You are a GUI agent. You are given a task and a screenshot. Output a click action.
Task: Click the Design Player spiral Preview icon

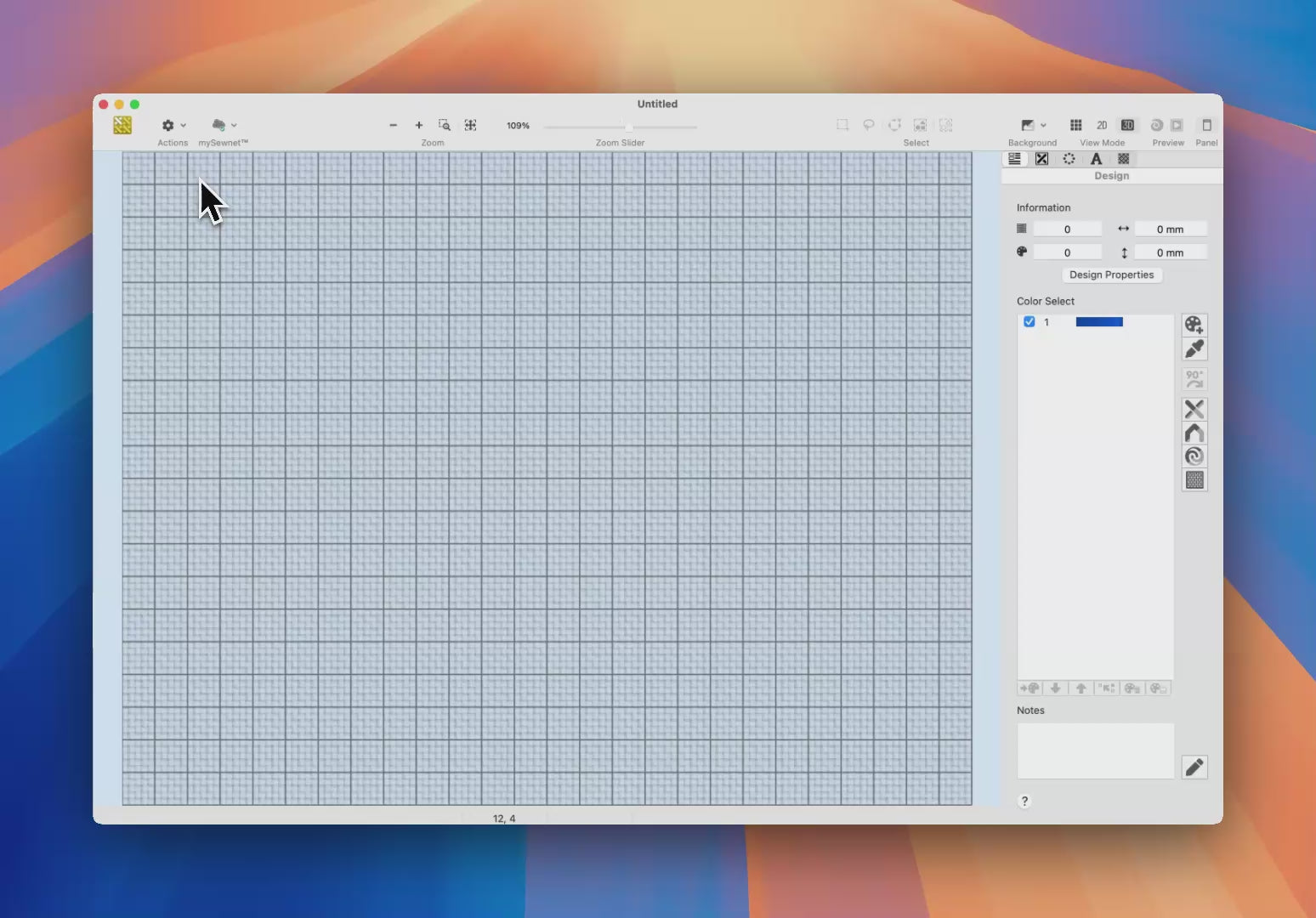(x=1156, y=125)
